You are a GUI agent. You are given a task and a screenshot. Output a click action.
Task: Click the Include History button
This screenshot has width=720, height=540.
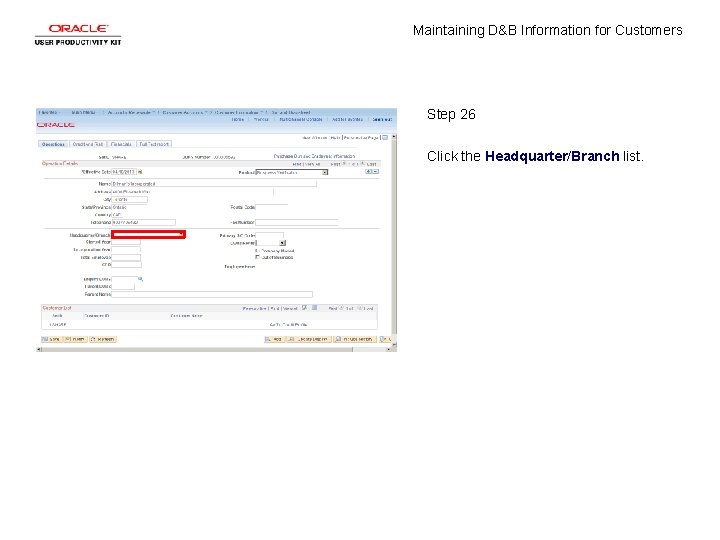coord(355,339)
